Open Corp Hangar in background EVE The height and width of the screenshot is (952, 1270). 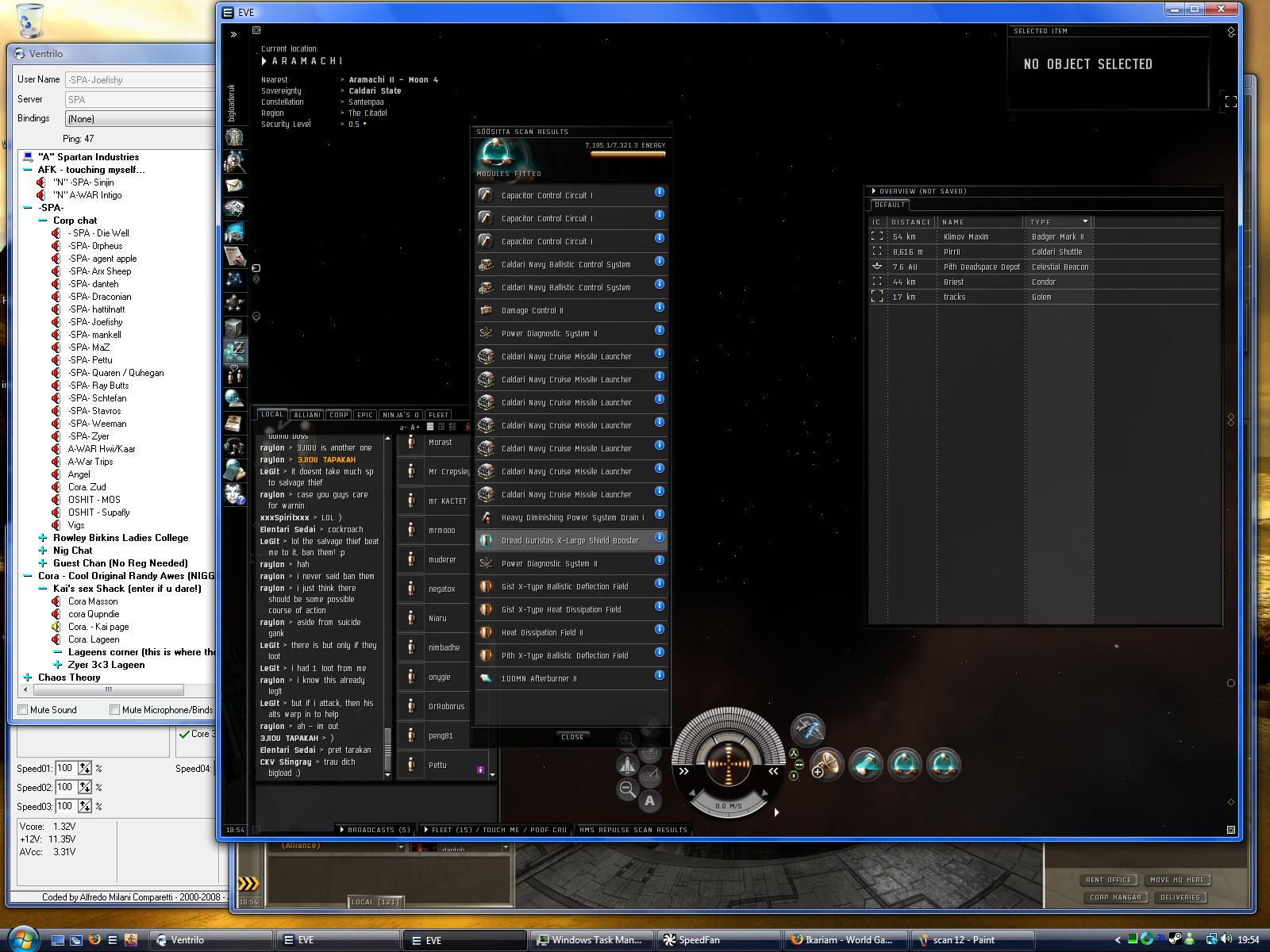[1115, 897]
